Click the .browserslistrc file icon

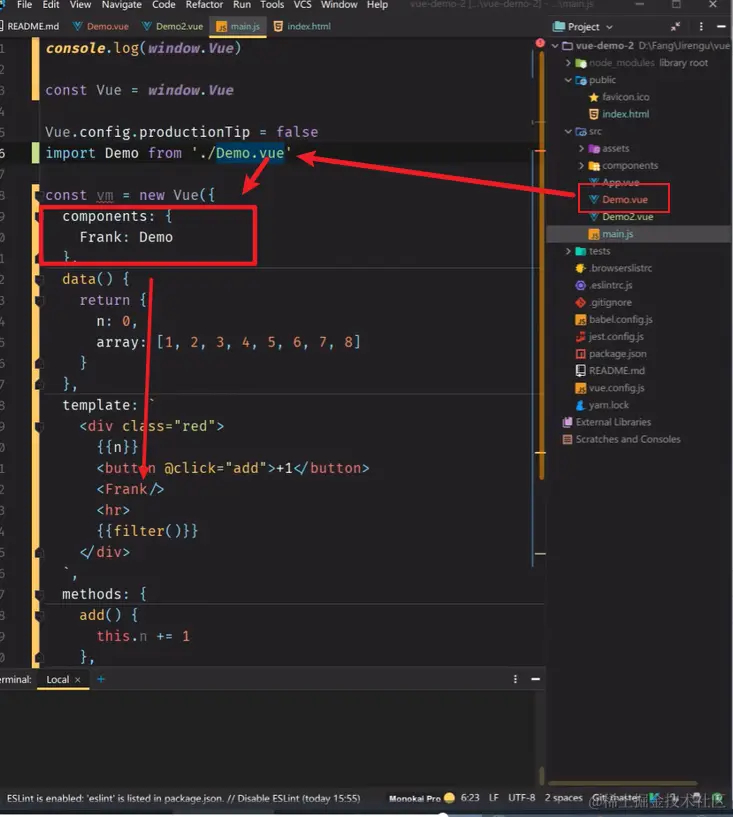[x=580, y=269]
